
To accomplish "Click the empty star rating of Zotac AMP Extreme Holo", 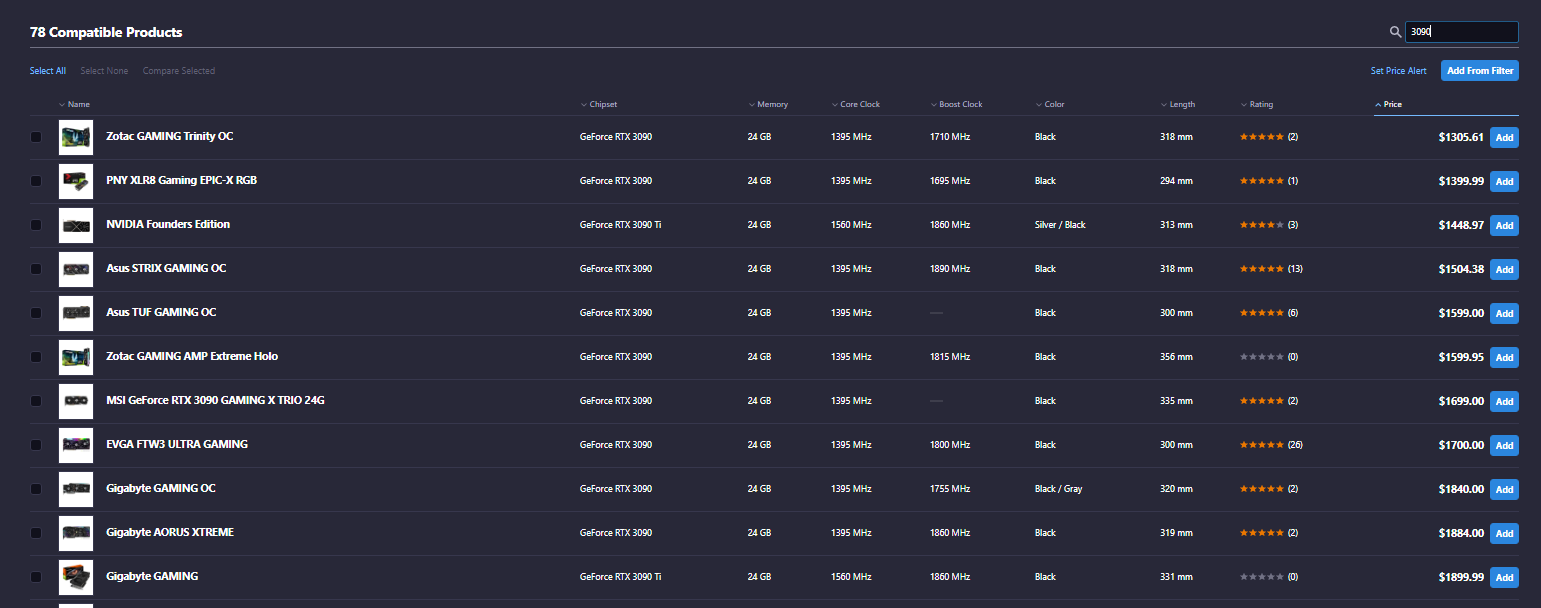I will (1262, 357).
